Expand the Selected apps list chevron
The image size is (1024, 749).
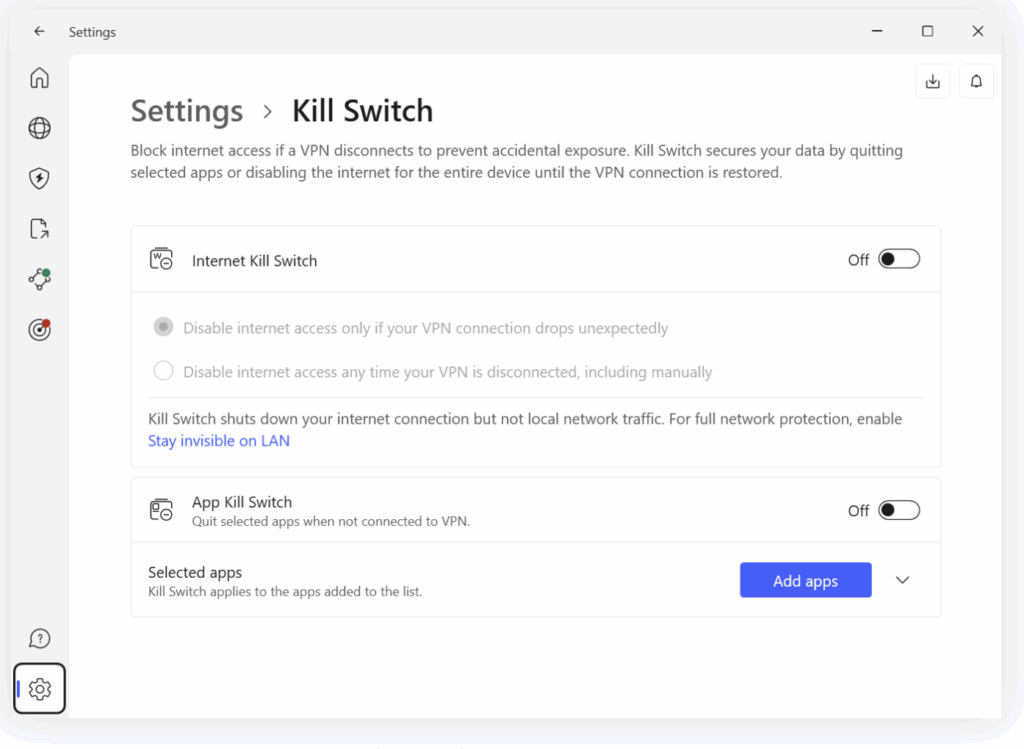(903, 580)
